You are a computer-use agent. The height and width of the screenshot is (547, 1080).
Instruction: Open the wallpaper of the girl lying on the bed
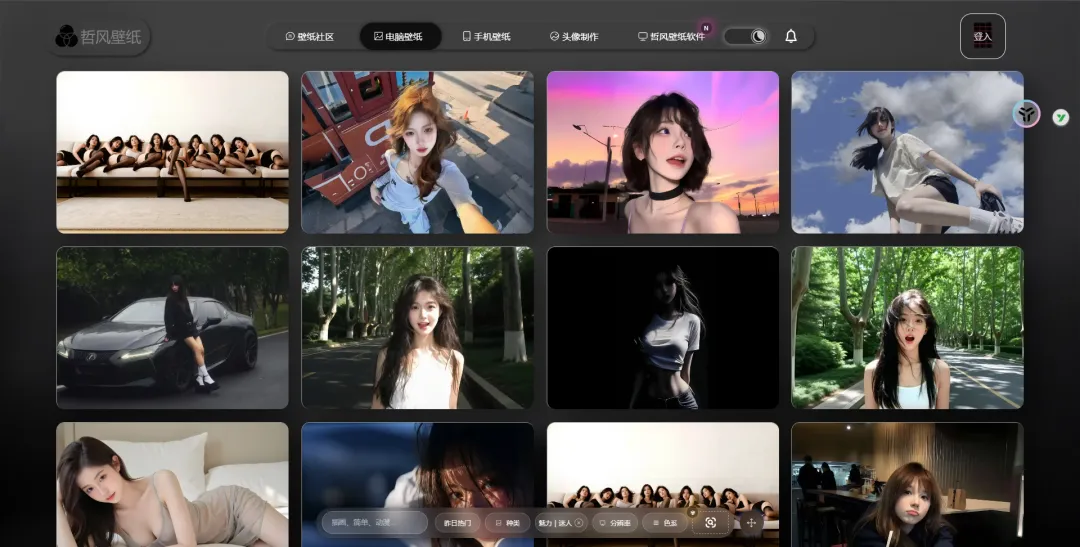172,485
